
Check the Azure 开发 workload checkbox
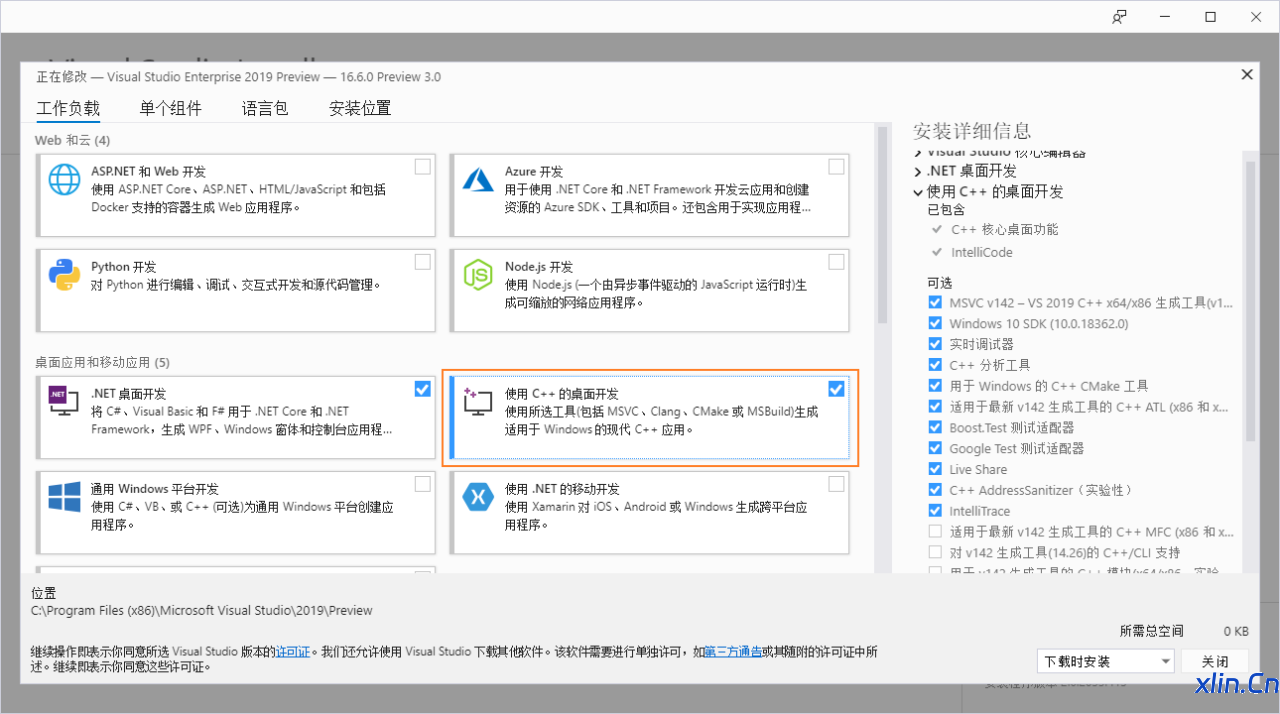pyautogui.click(x=836, y=167)
